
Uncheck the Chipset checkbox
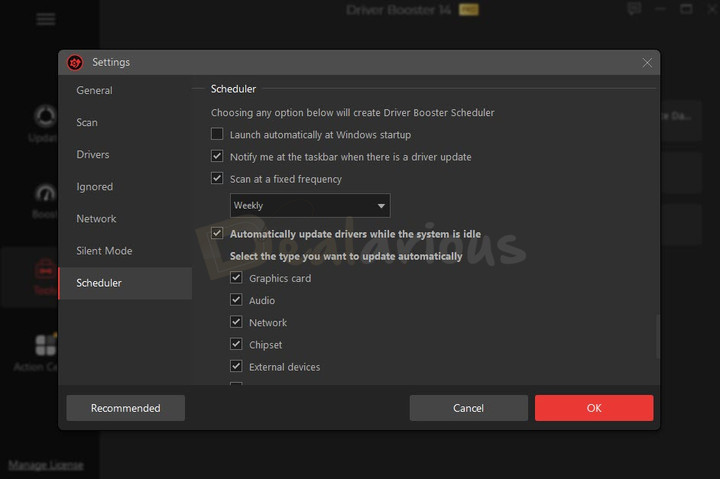[x=236, y=344]
